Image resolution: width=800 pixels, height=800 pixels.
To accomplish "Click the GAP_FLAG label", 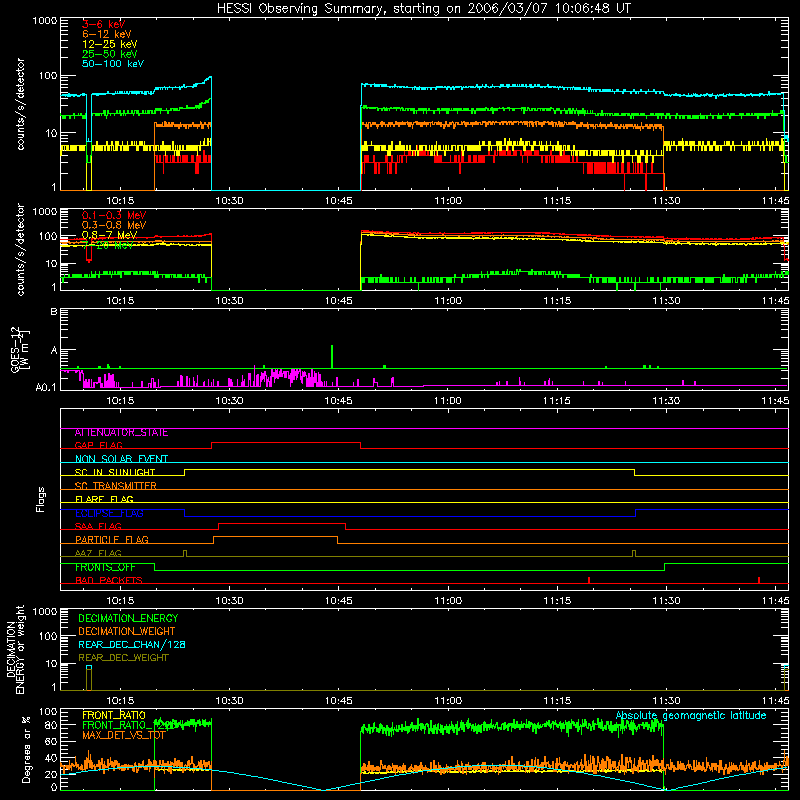I will (98, 445).
